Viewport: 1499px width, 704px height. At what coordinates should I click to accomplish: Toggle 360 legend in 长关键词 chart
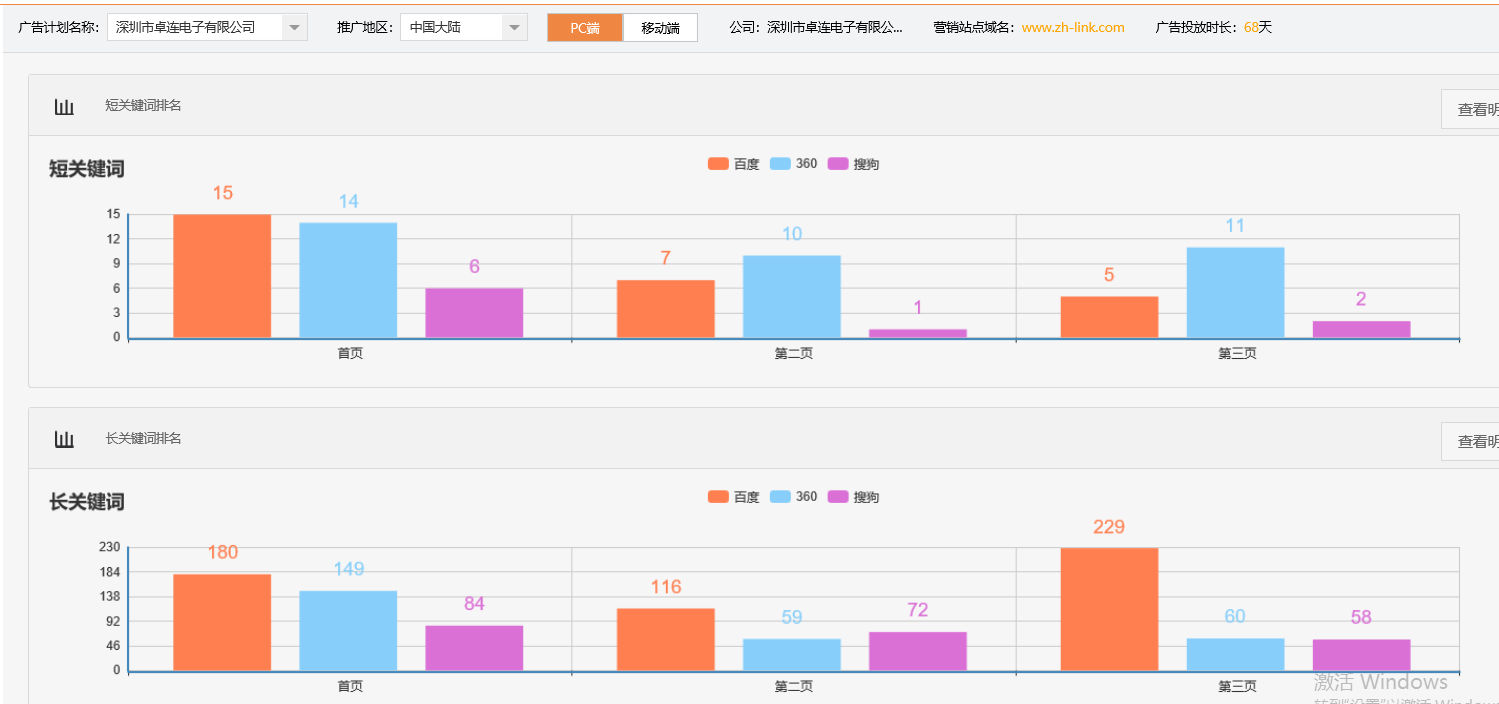tap(794, 497)
